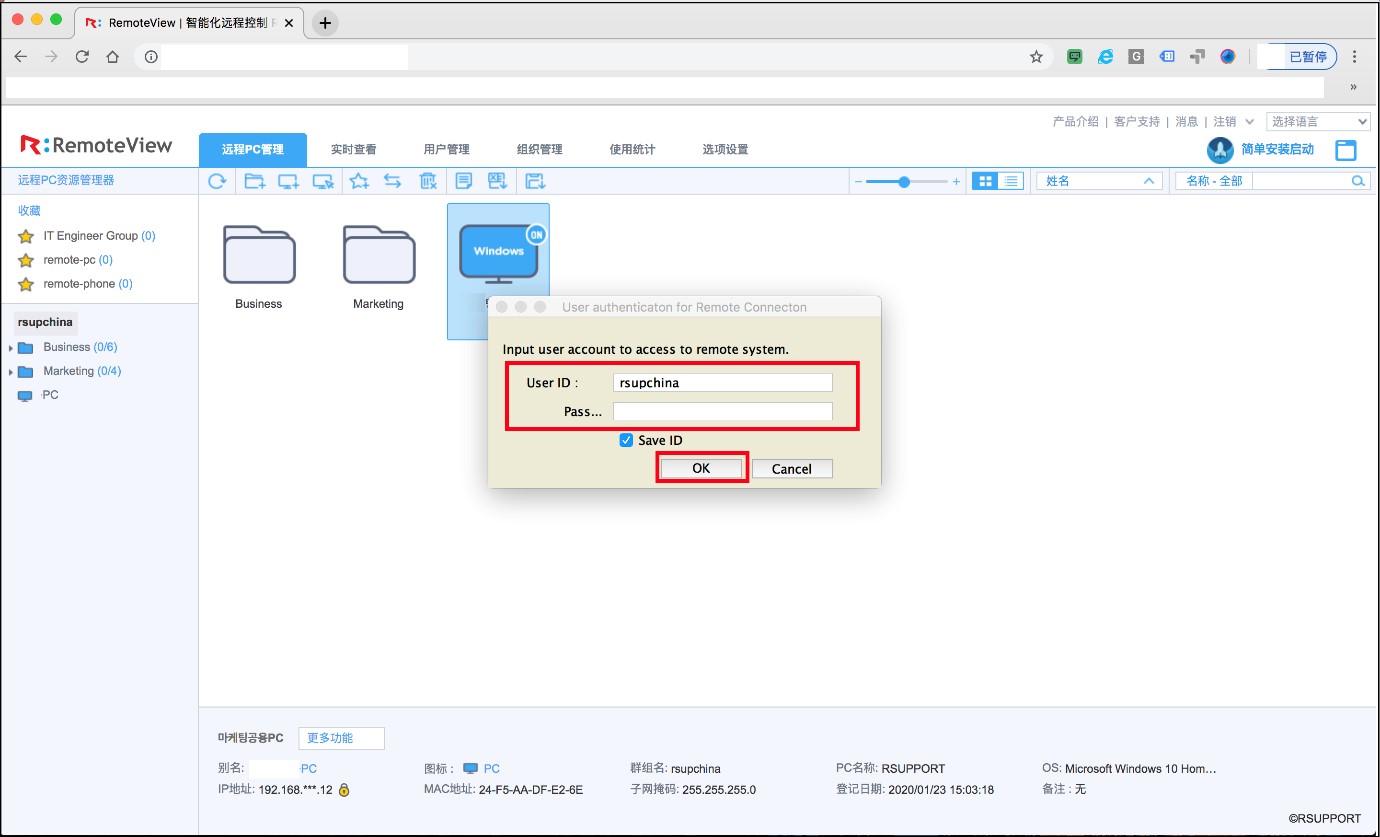The width and height of the screenshot is (1380, 837).
Task: Open the 组织管理 tab
Action: click(539, 150)
